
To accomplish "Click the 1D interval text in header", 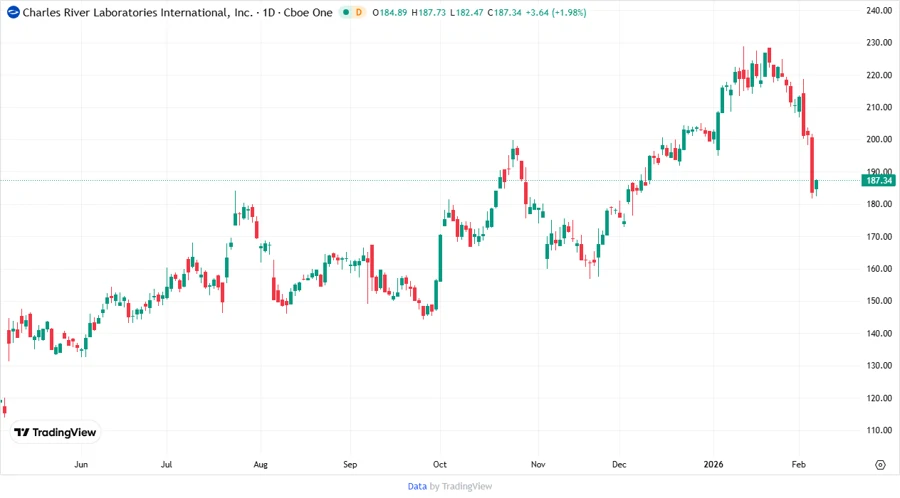I will pyautogui.click(x=269, y=12).
